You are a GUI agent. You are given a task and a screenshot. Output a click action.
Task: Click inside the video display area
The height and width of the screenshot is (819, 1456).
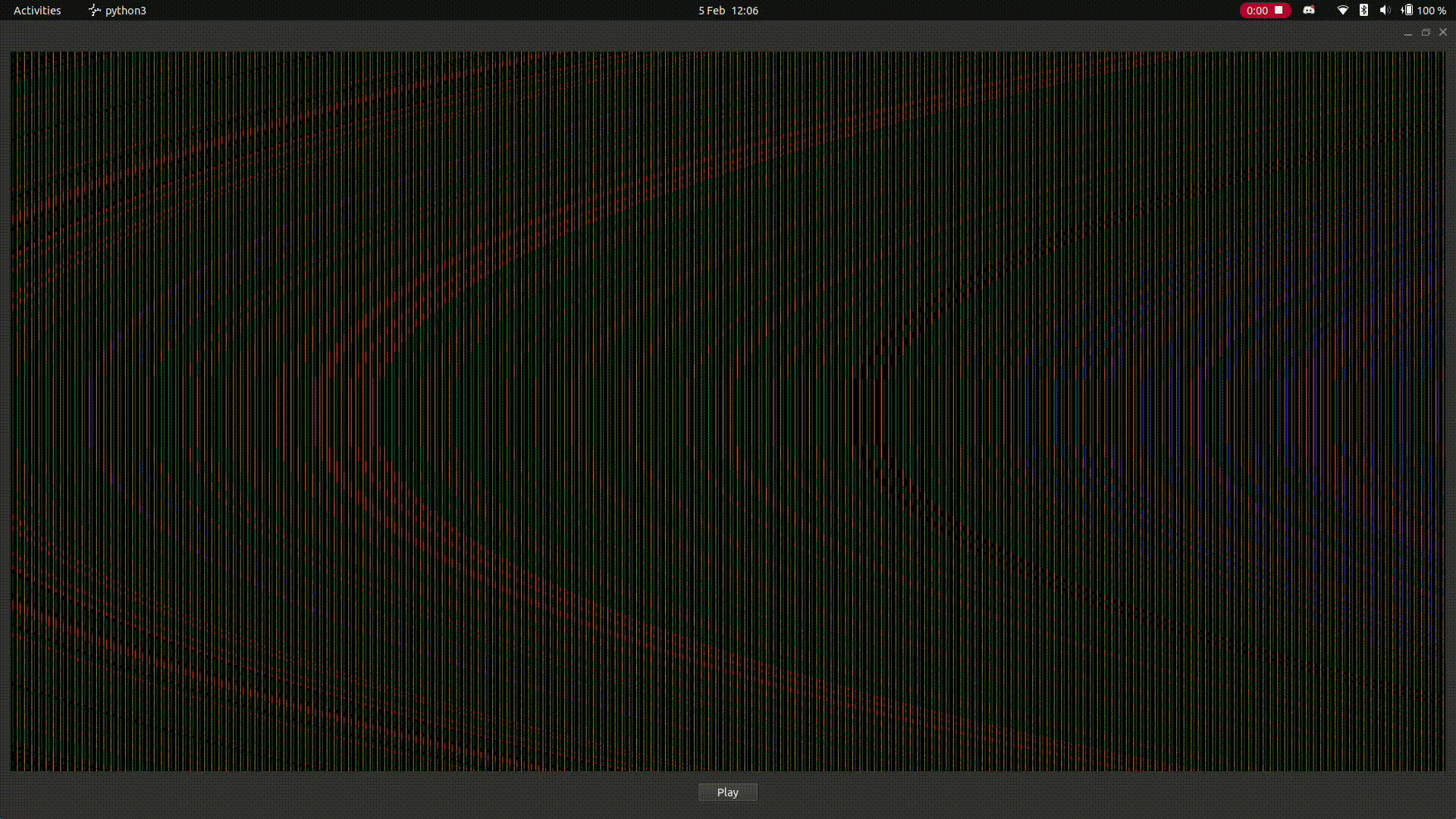[728, 409]
